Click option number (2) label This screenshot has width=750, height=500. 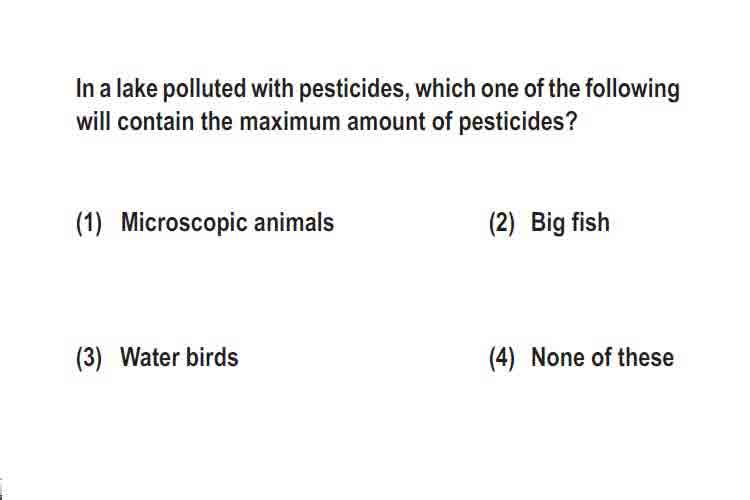coord(502,223)
